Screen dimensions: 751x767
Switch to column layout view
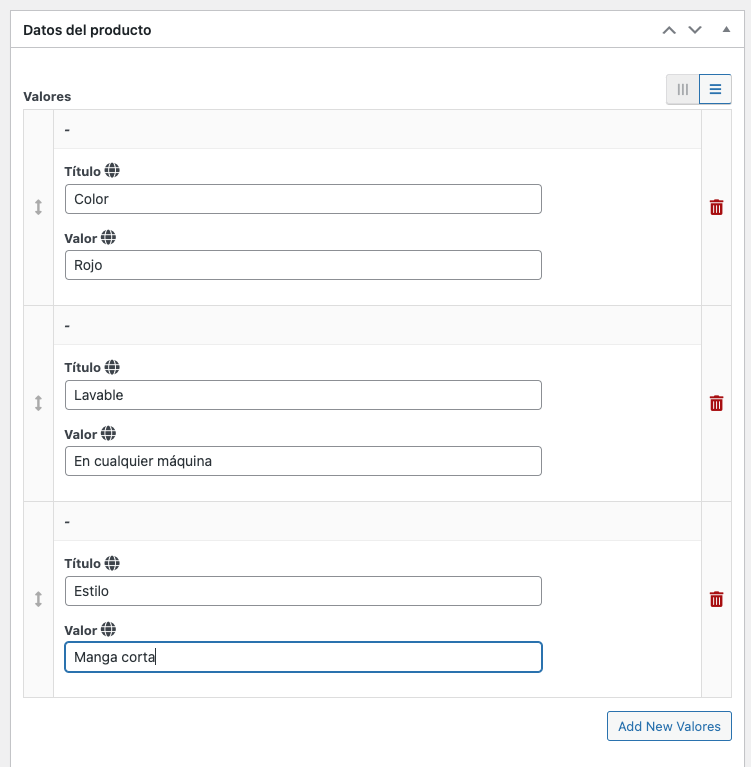click(x=683, y=89)
